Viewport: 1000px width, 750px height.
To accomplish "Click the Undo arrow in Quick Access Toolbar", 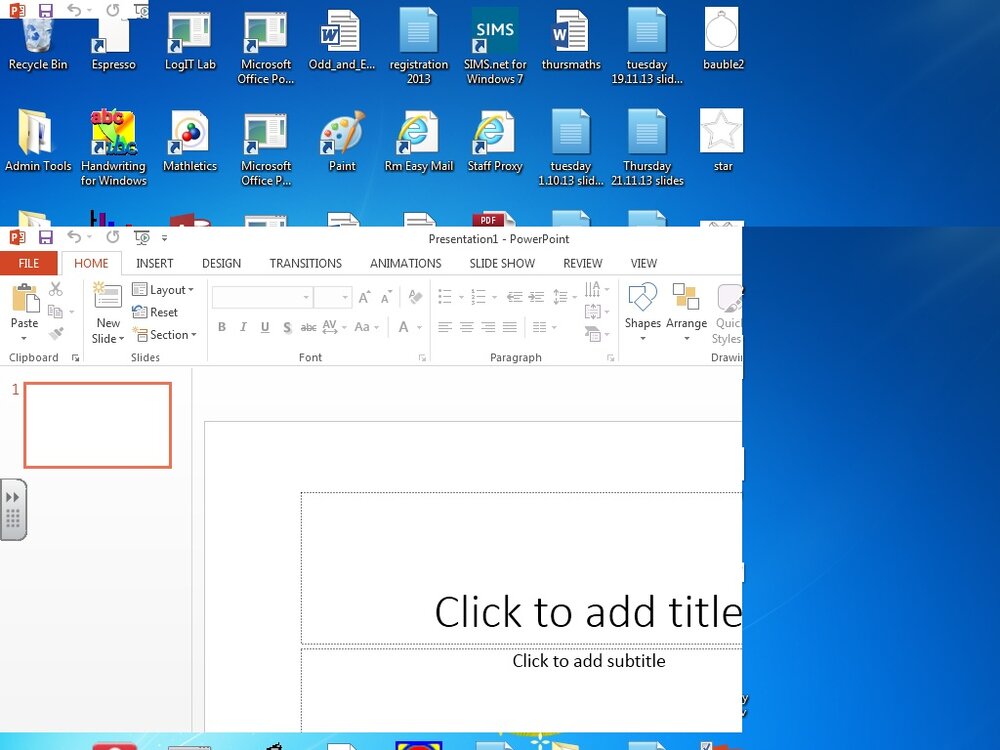I will [x=75, y=237].
